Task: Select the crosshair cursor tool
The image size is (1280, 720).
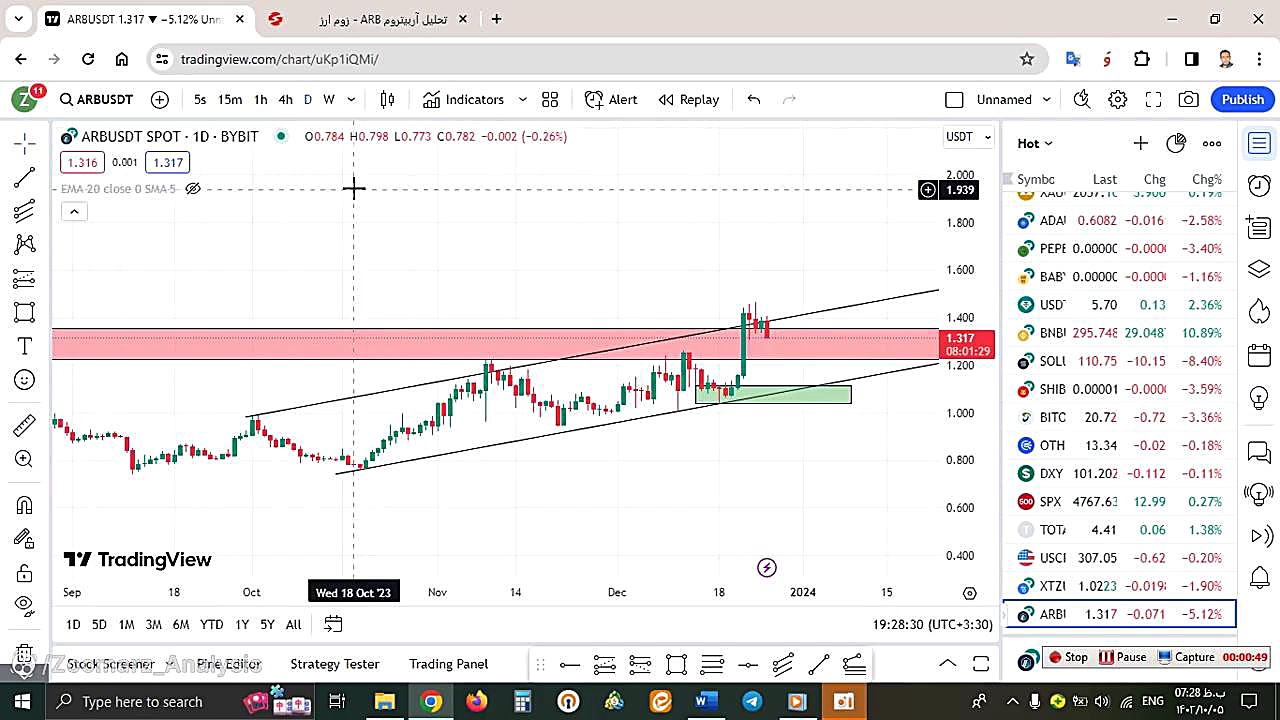Action: 25,144
